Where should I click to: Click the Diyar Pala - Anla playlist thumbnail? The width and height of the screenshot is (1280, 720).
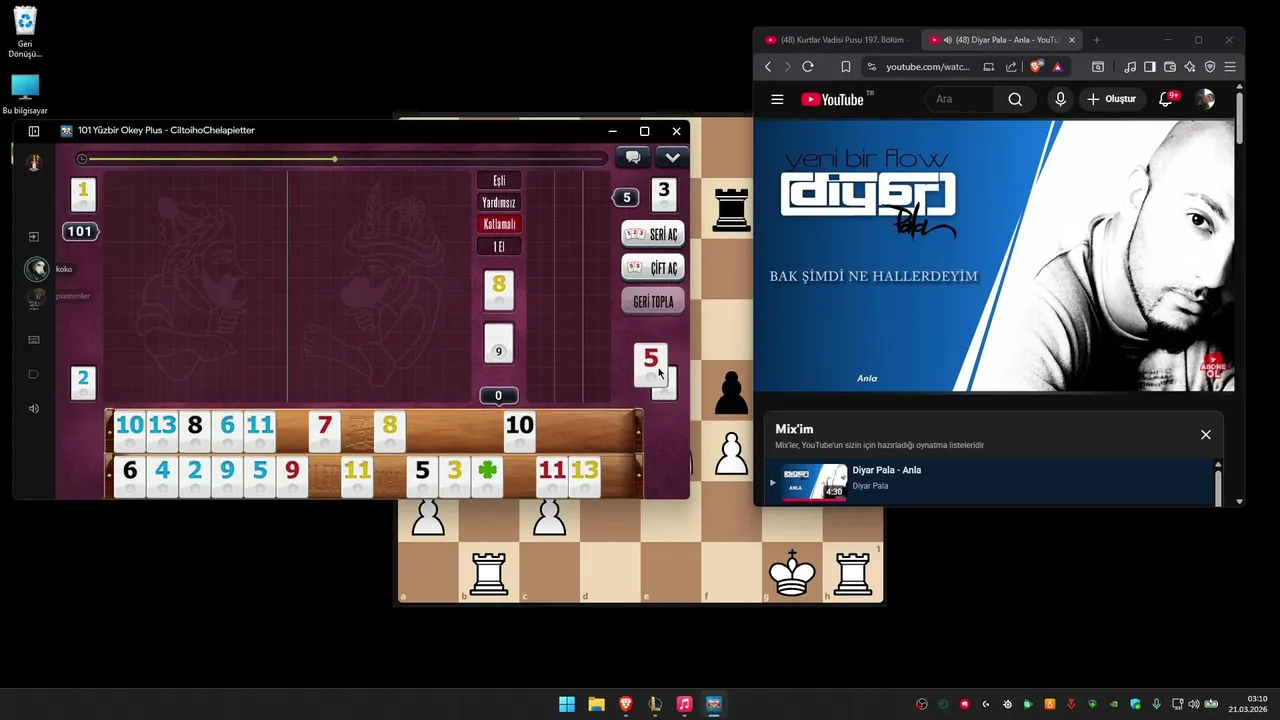coord(814,481)
